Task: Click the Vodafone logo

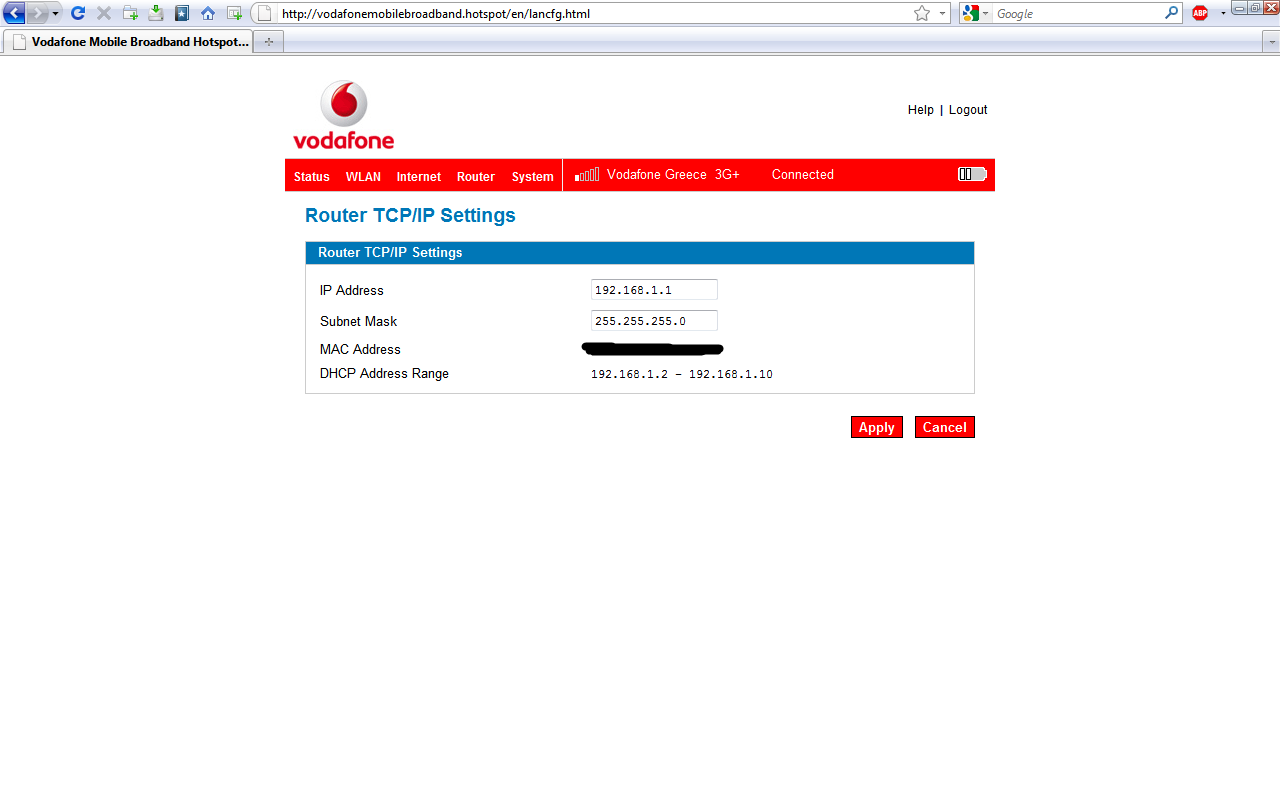Action: pos(343,115)
